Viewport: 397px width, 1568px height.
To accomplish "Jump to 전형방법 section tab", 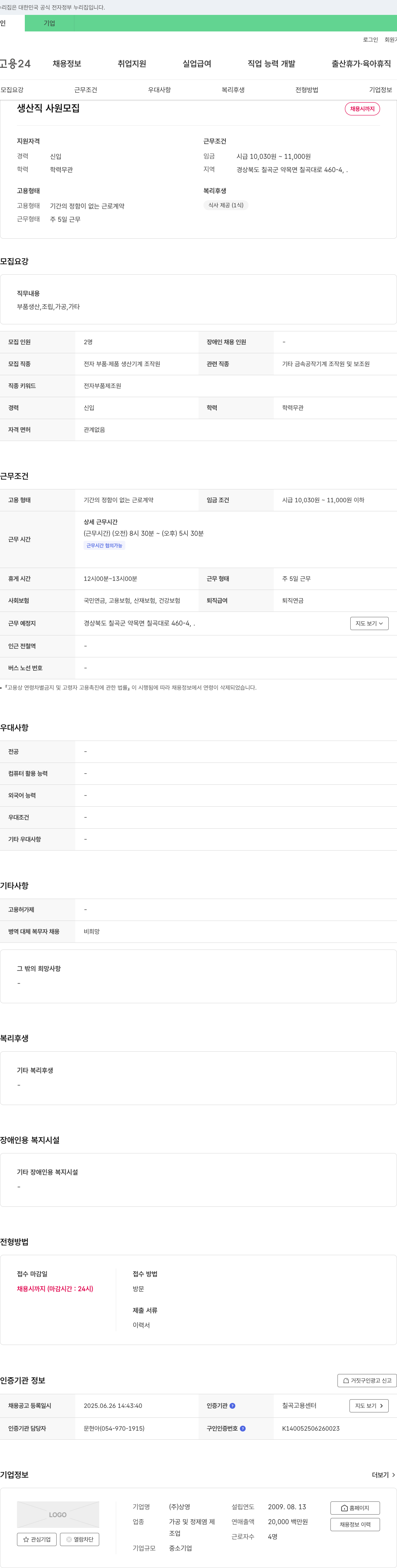I will coord(307,90).
